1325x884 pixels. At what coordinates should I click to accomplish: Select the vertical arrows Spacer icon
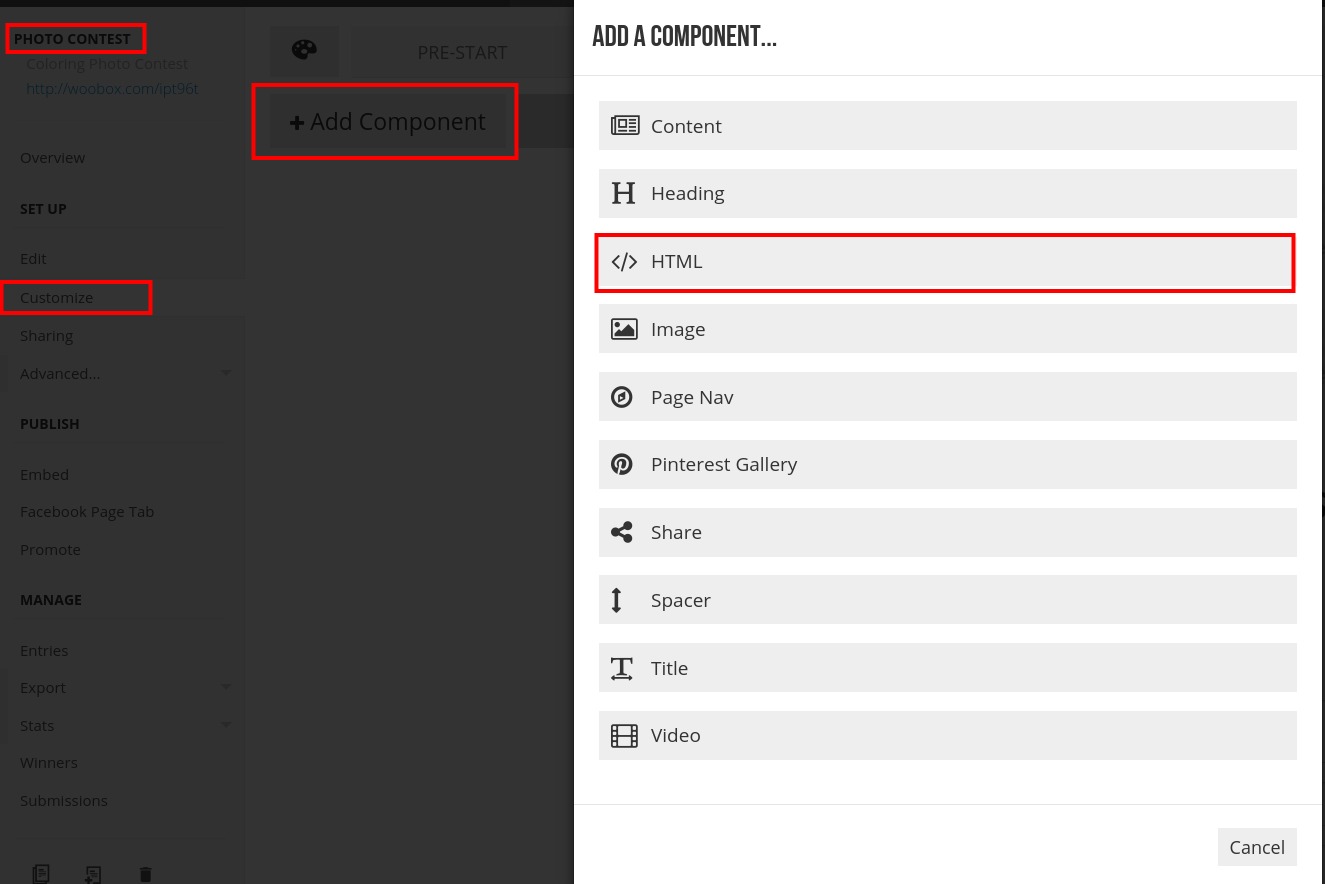pos(617,600)
